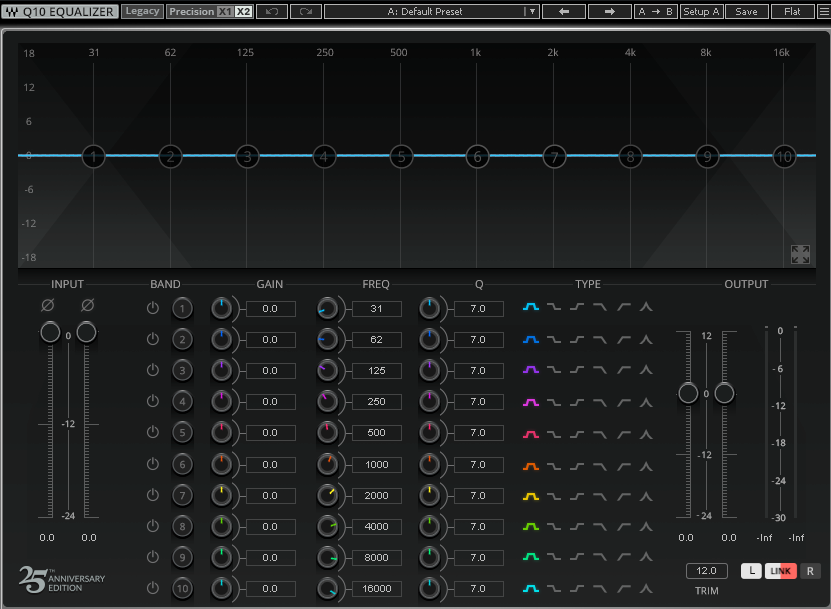Choose the high-pass filter type for band 9
The image size is (831, 609).
click(x=623, y=557)
